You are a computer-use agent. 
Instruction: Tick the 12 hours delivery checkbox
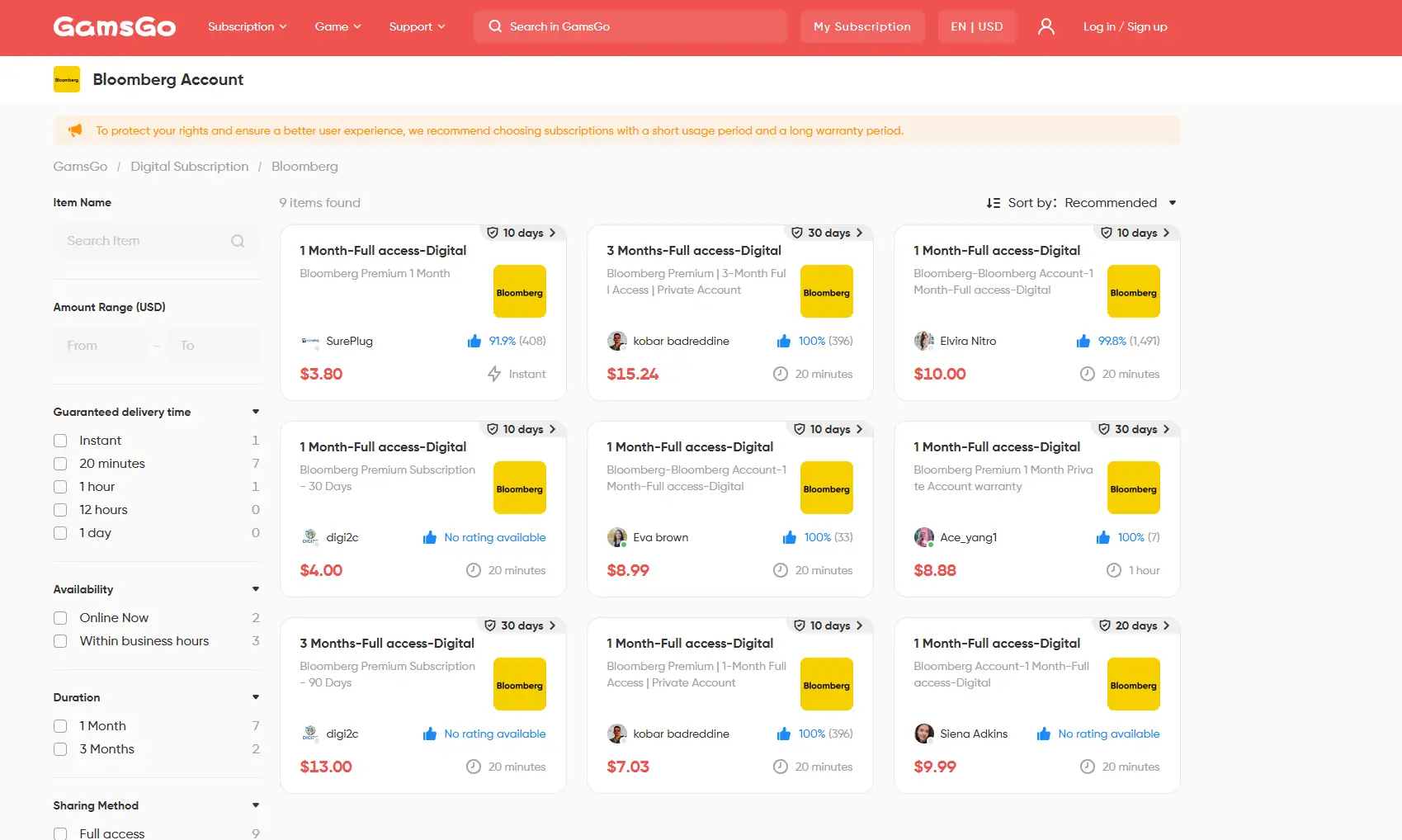click(x=60, y=510)
